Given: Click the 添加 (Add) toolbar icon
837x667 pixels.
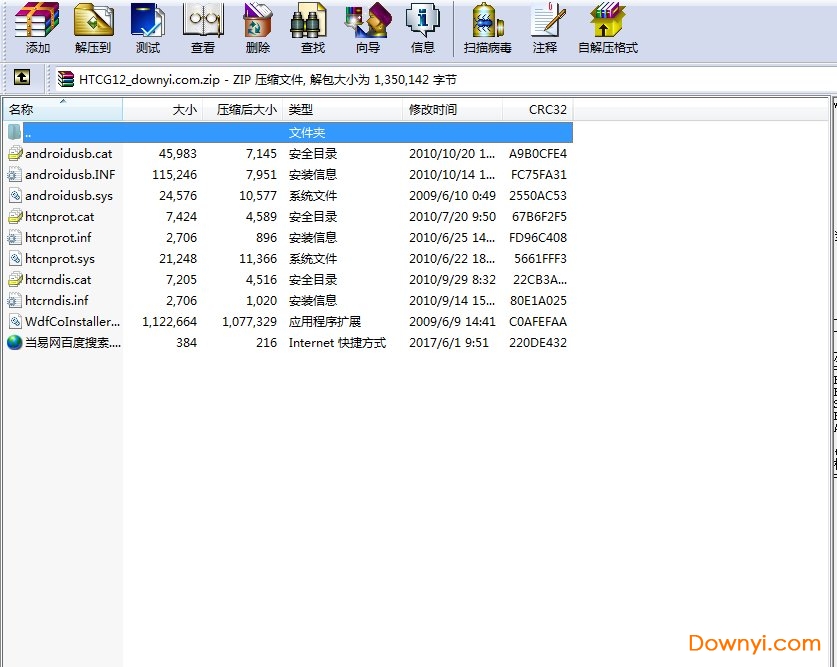Looking at the screenshot, I should coord(37,27).
